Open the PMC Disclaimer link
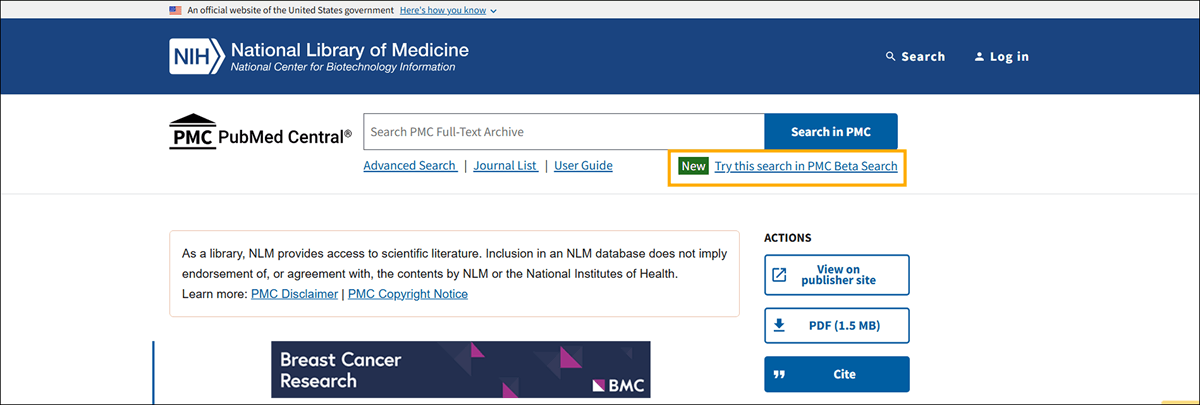 (294, 294)
